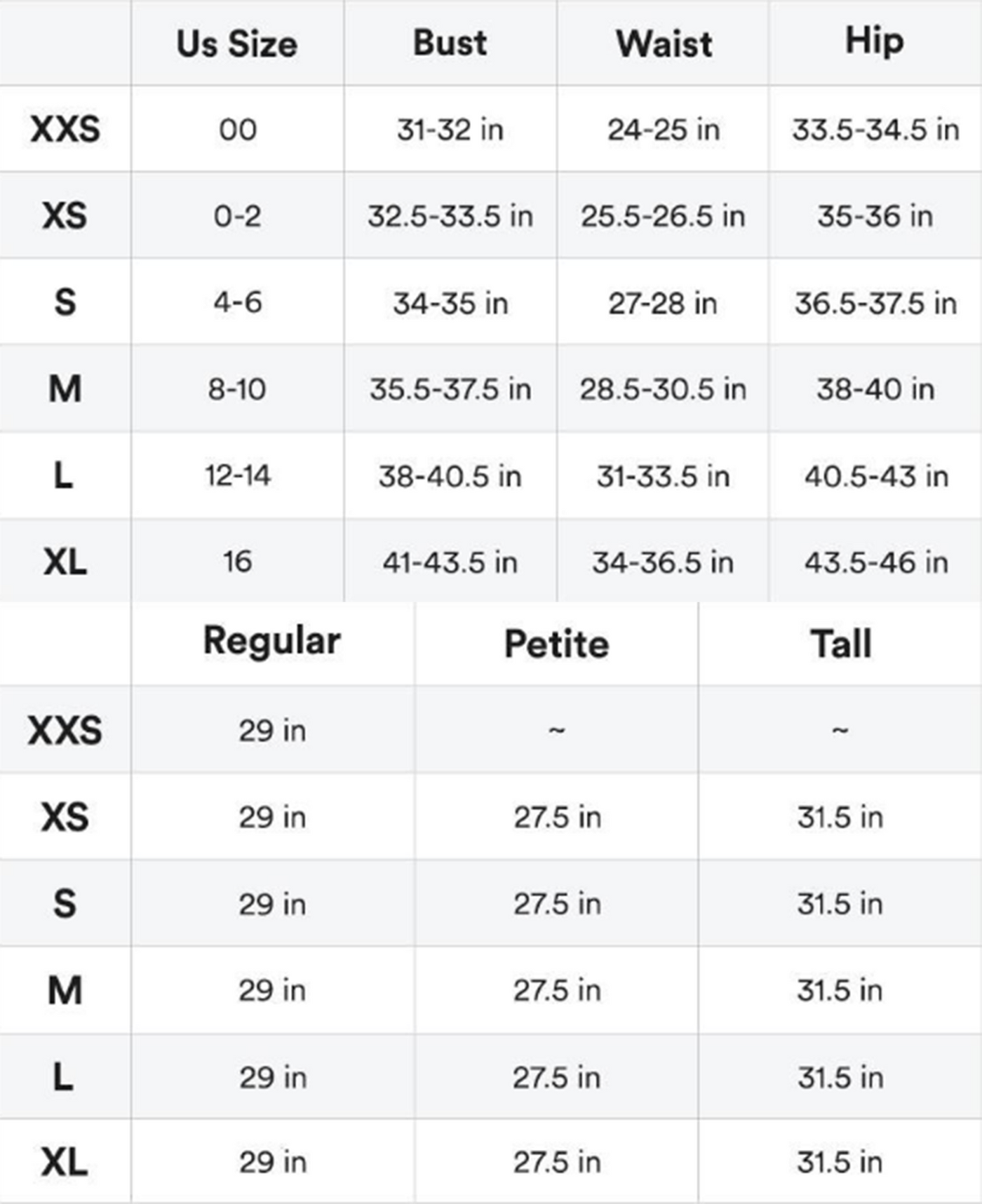
Task: Select the 12-14 US size cell
Action: coord(238,475)
